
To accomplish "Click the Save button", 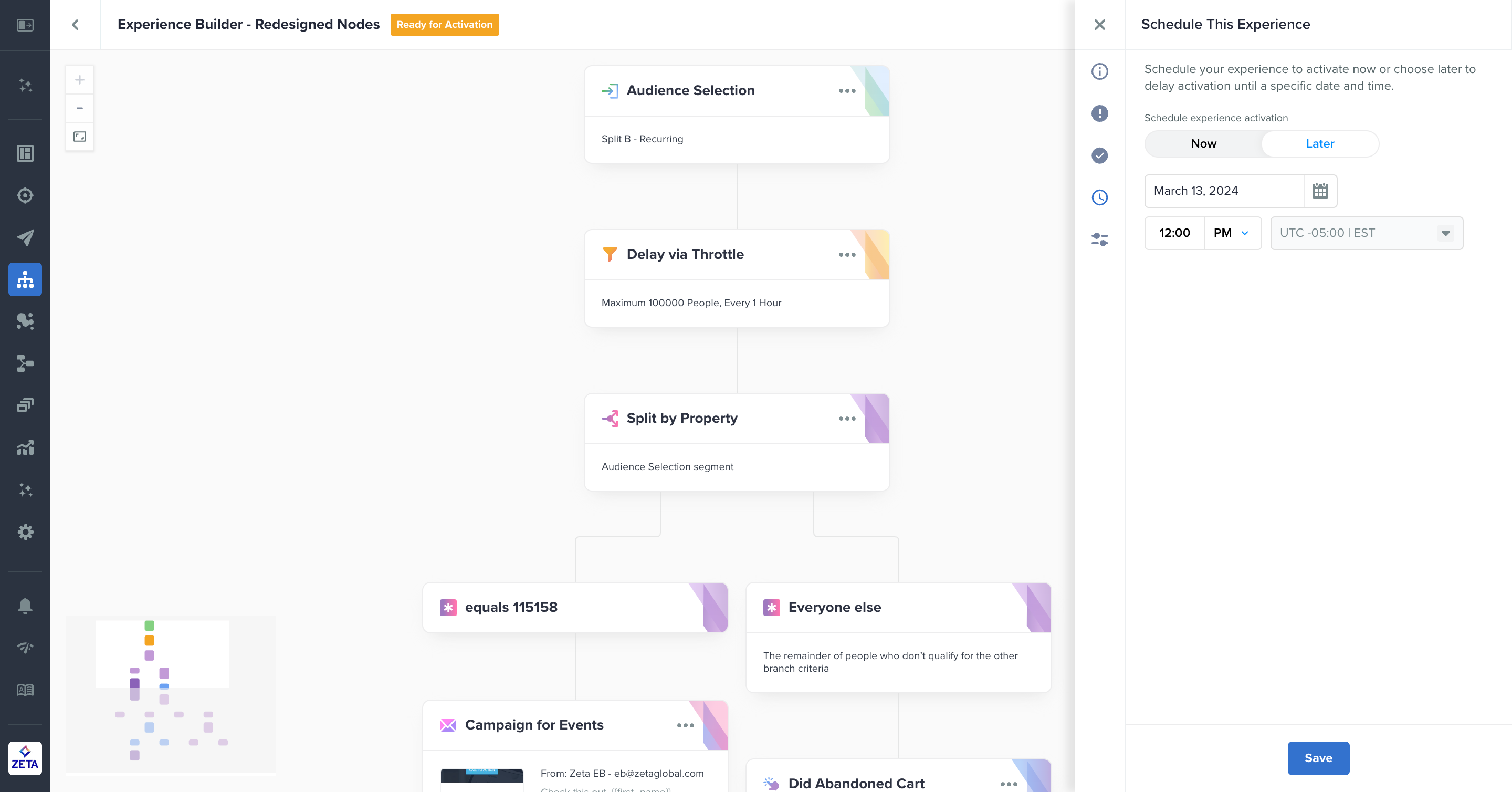I will tap(1318, 758).
